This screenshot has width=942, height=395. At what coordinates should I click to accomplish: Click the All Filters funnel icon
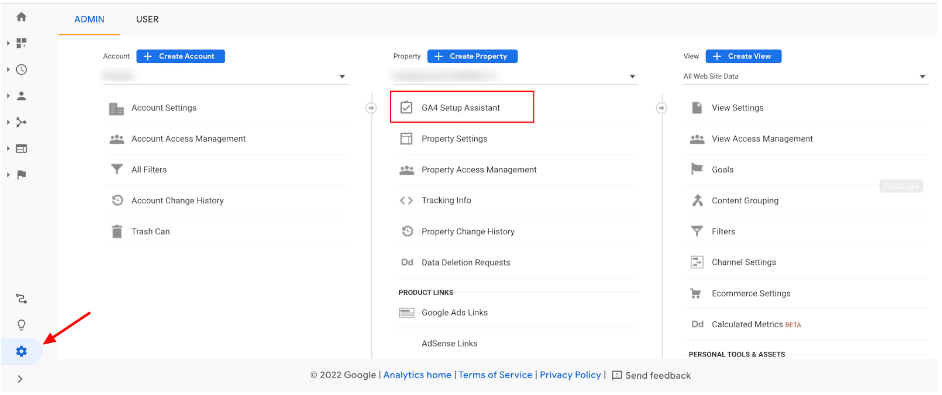click(117, 170)
